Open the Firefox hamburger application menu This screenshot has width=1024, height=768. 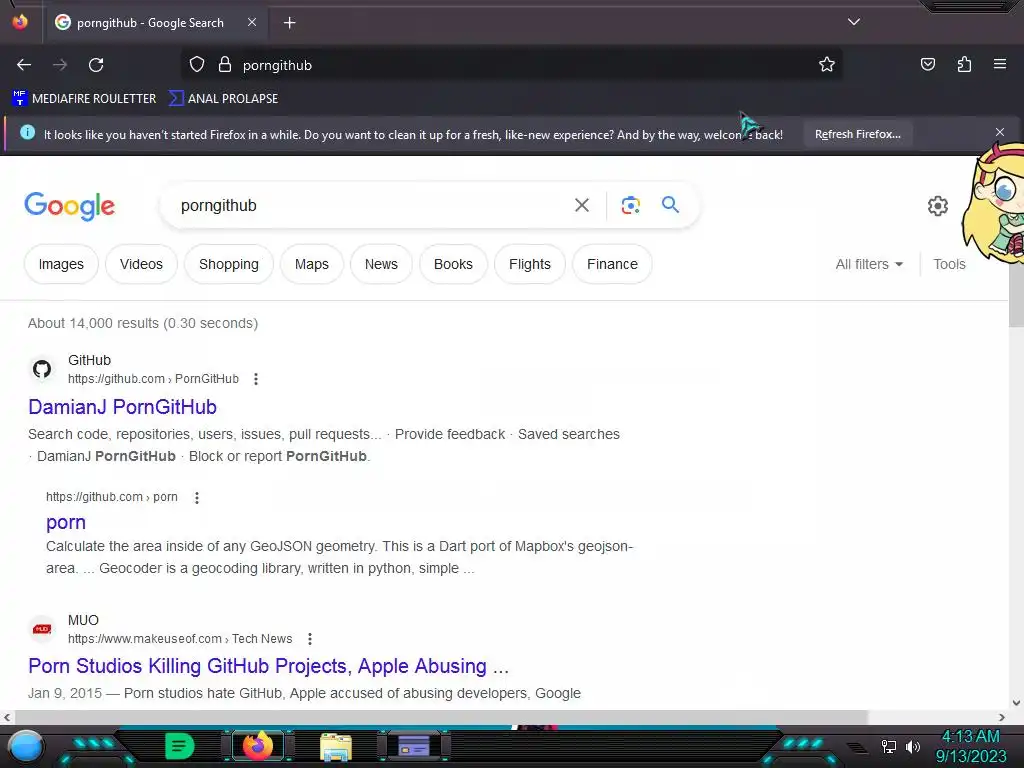[x=1000, y=64]
